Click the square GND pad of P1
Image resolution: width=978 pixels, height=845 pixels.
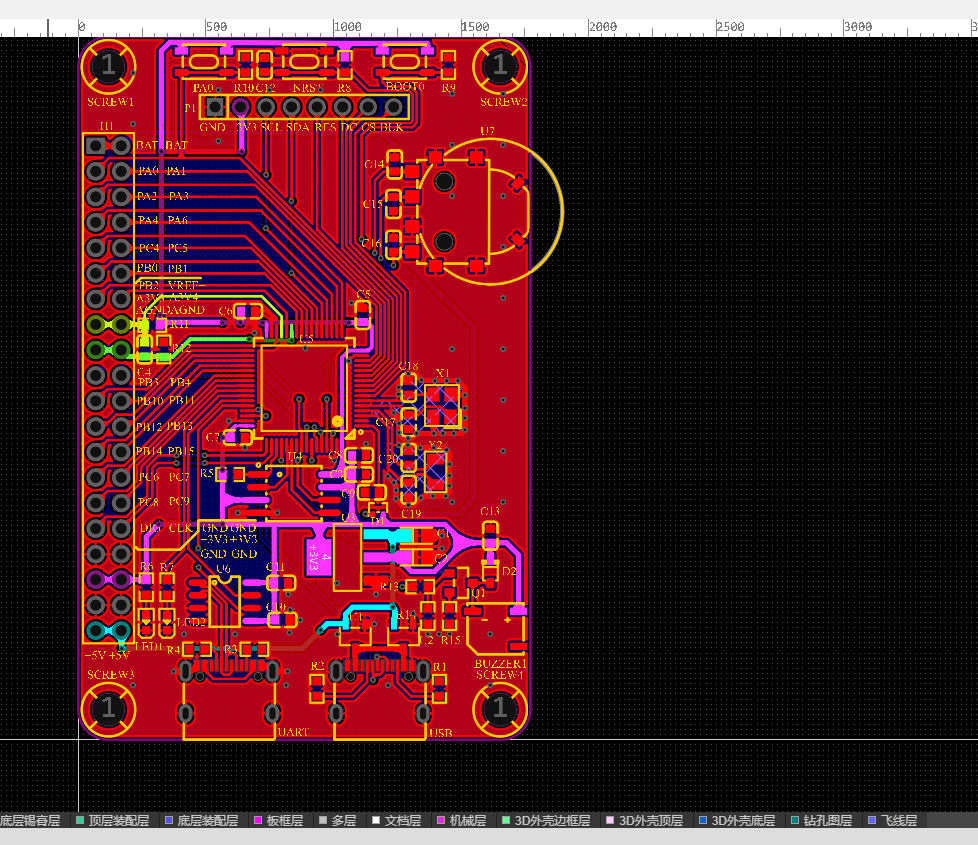tap(215, 107)
